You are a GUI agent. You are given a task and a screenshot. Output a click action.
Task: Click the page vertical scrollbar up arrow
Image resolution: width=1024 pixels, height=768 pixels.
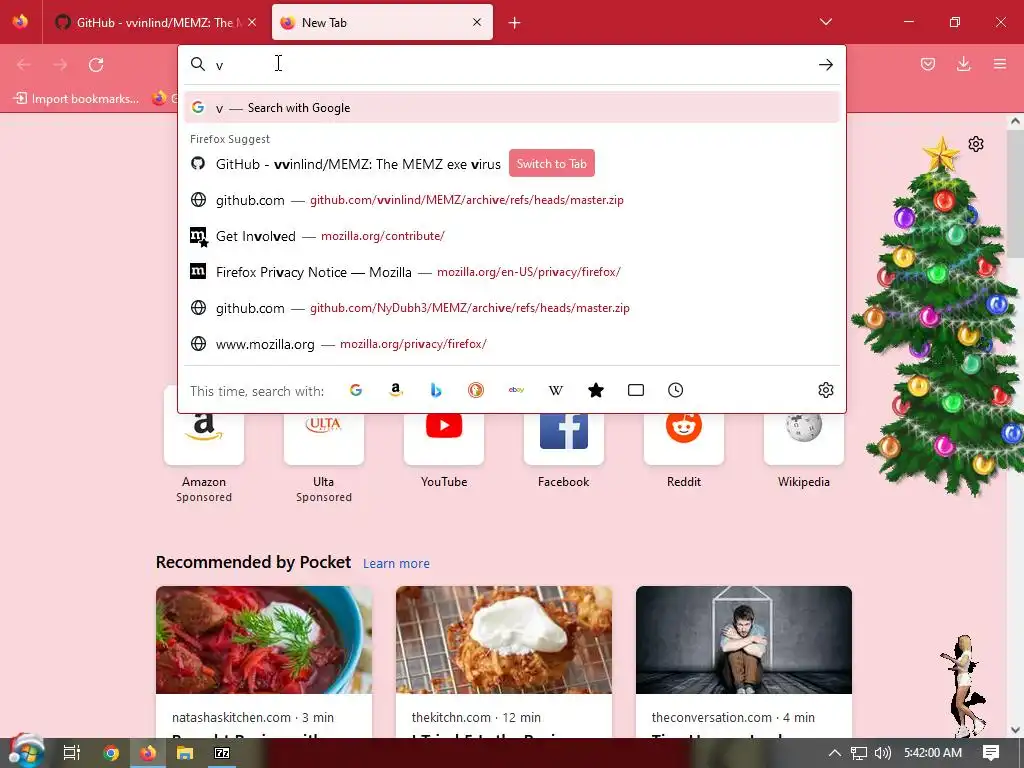1015,121
